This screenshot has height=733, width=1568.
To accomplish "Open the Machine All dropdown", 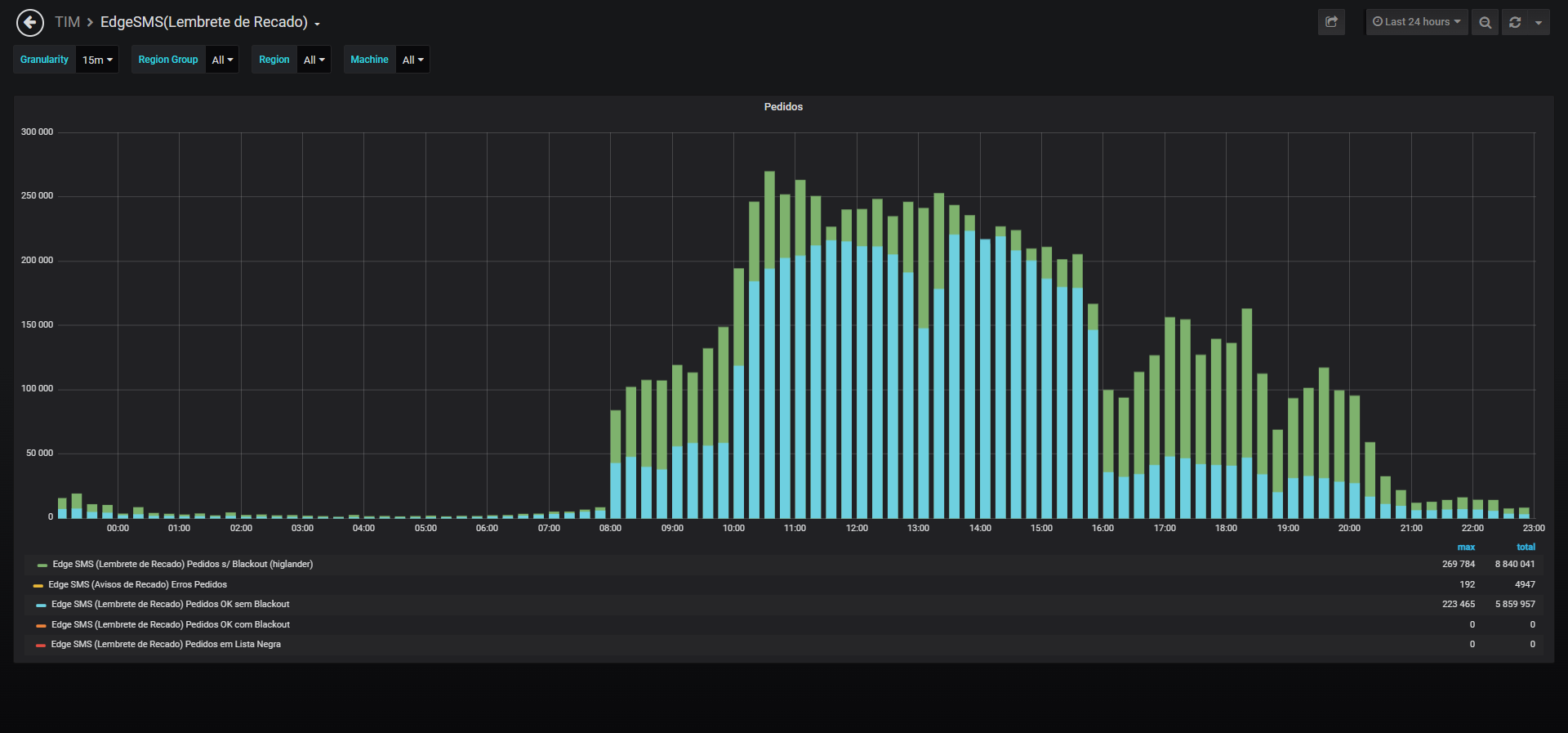I will click(412, 60).
